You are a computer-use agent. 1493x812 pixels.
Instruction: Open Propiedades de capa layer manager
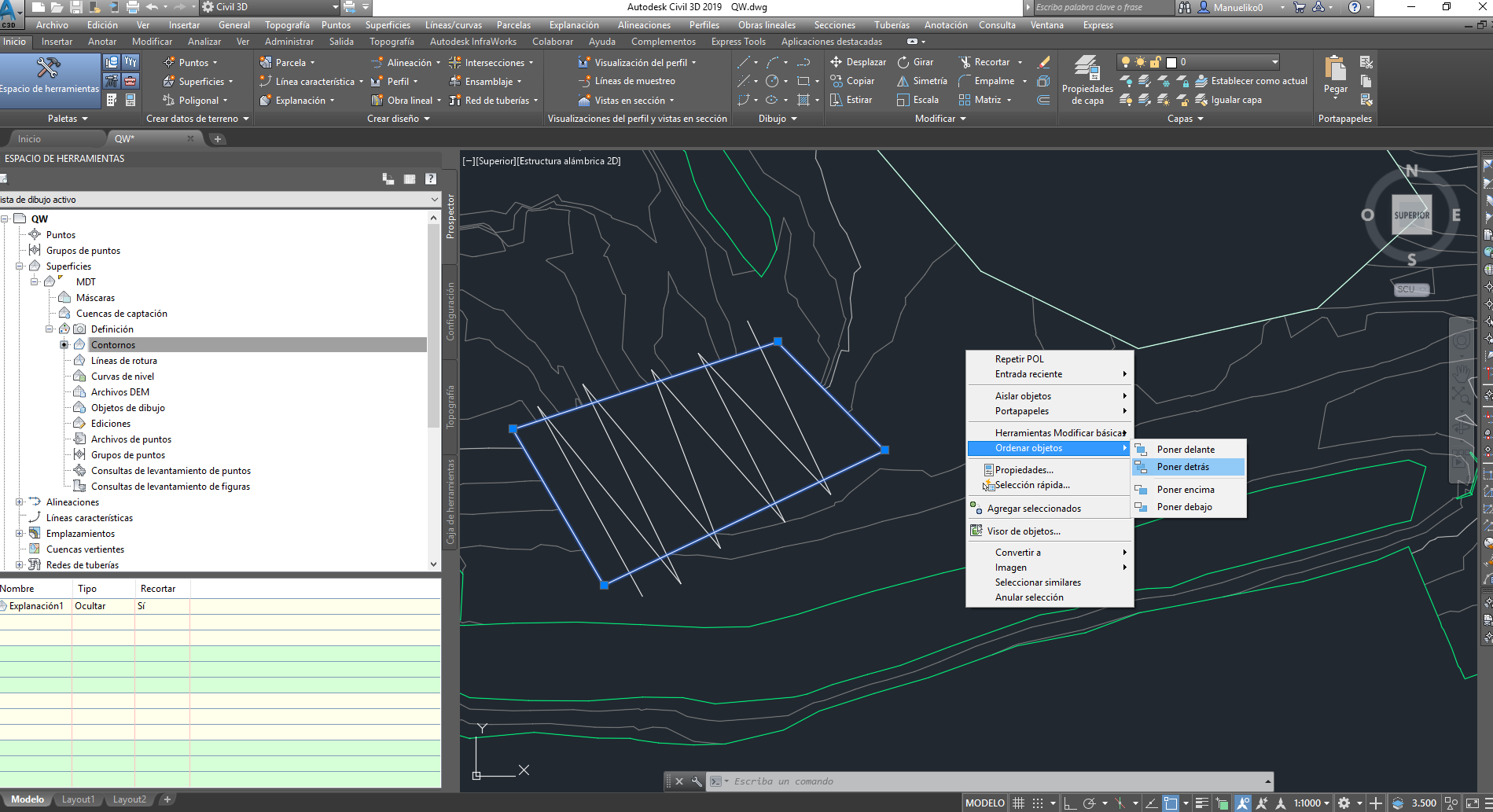[x=1087, y=80]
